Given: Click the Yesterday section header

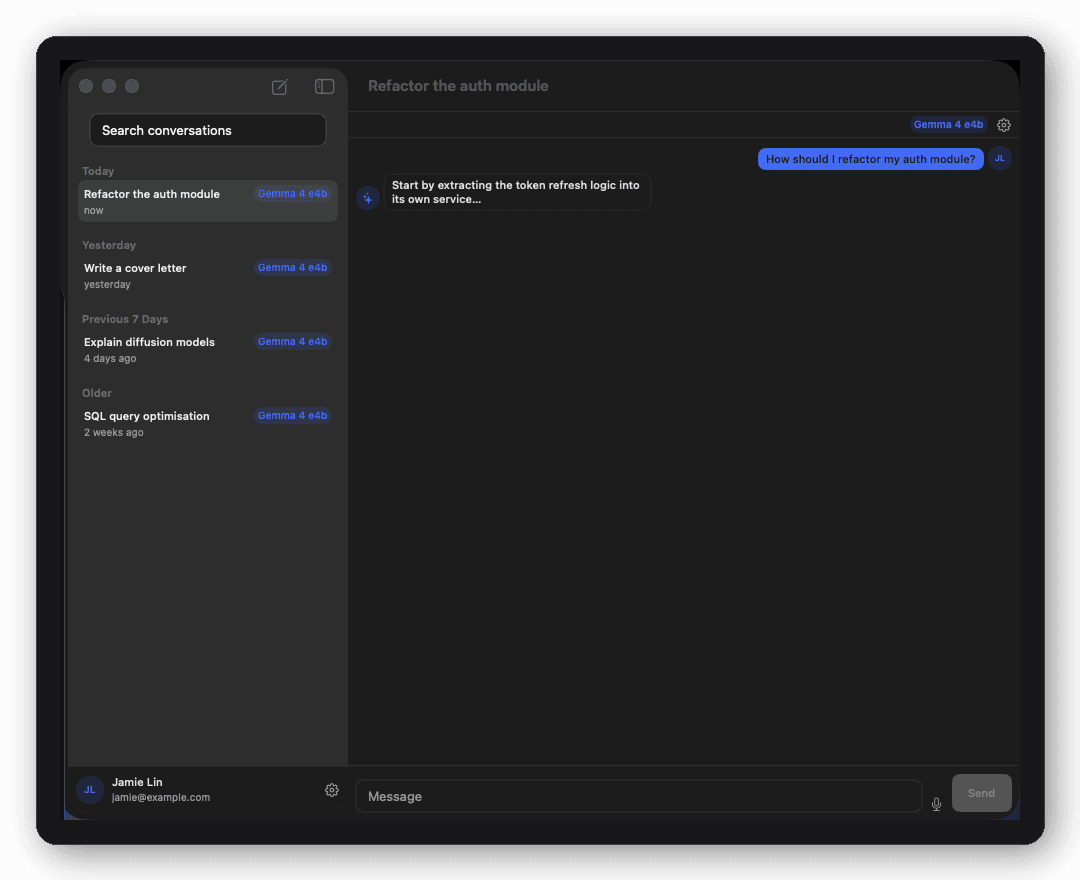Looking at the screenshot, I should coord(109,245).
